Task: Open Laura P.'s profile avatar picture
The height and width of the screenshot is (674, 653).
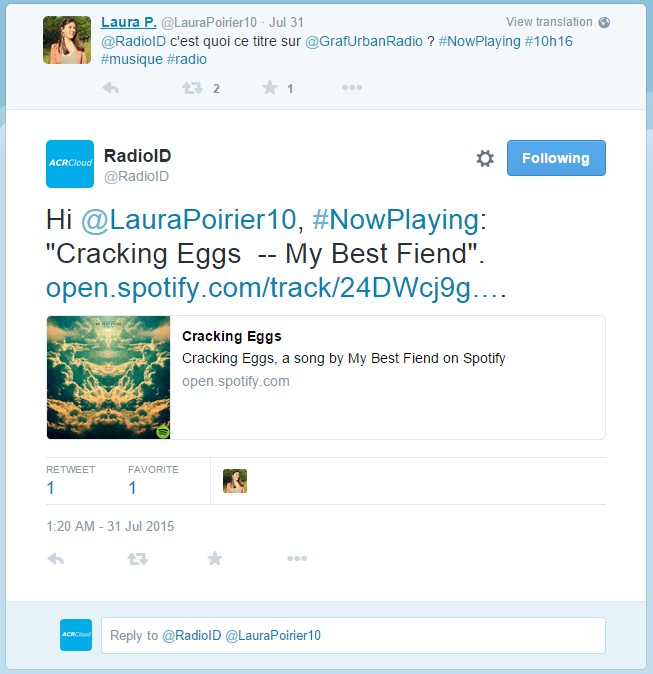Action: (67, 40)
